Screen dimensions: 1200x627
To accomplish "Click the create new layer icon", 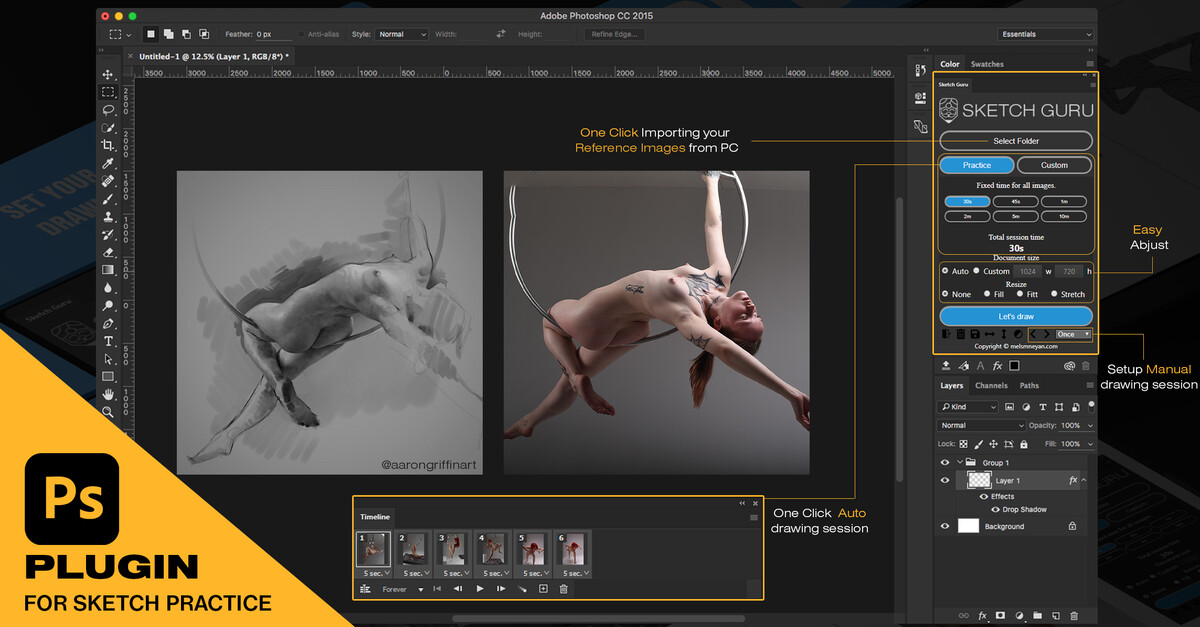I will 1055,616.
